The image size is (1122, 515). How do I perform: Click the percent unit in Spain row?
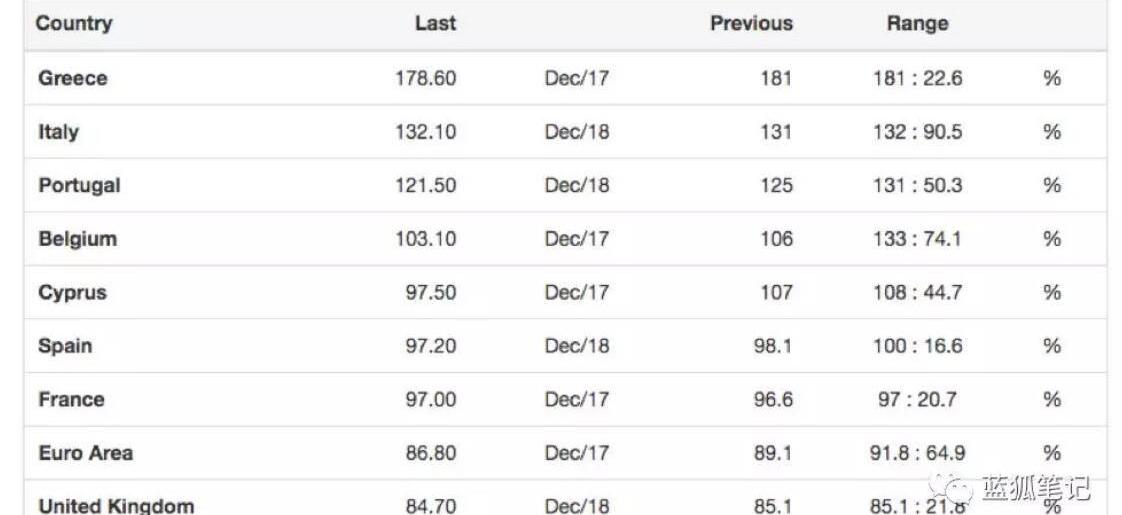click(1051, 346)
